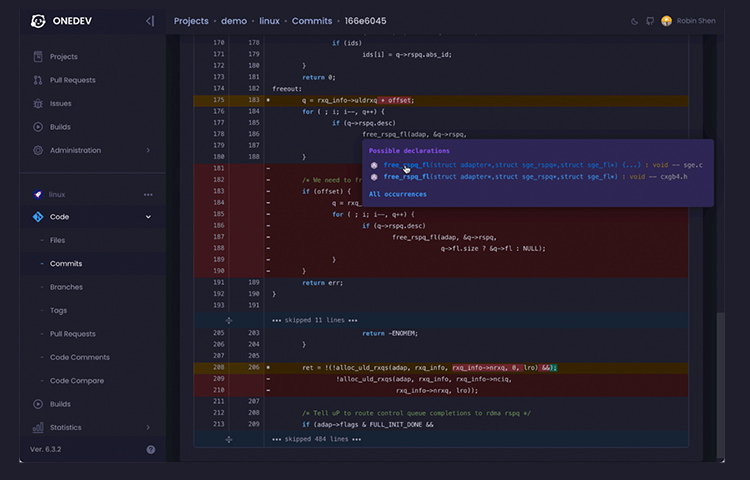This screenshot has height=480, width=750.
Task: Click the Statistics chart icon
Action: coord(38,427)
